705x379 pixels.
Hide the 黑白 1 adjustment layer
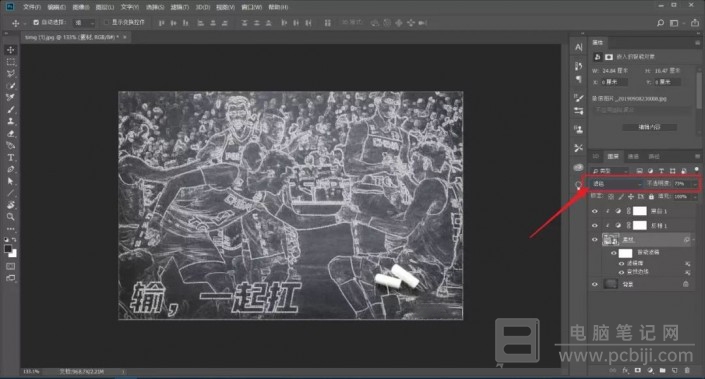pos(595,211)
